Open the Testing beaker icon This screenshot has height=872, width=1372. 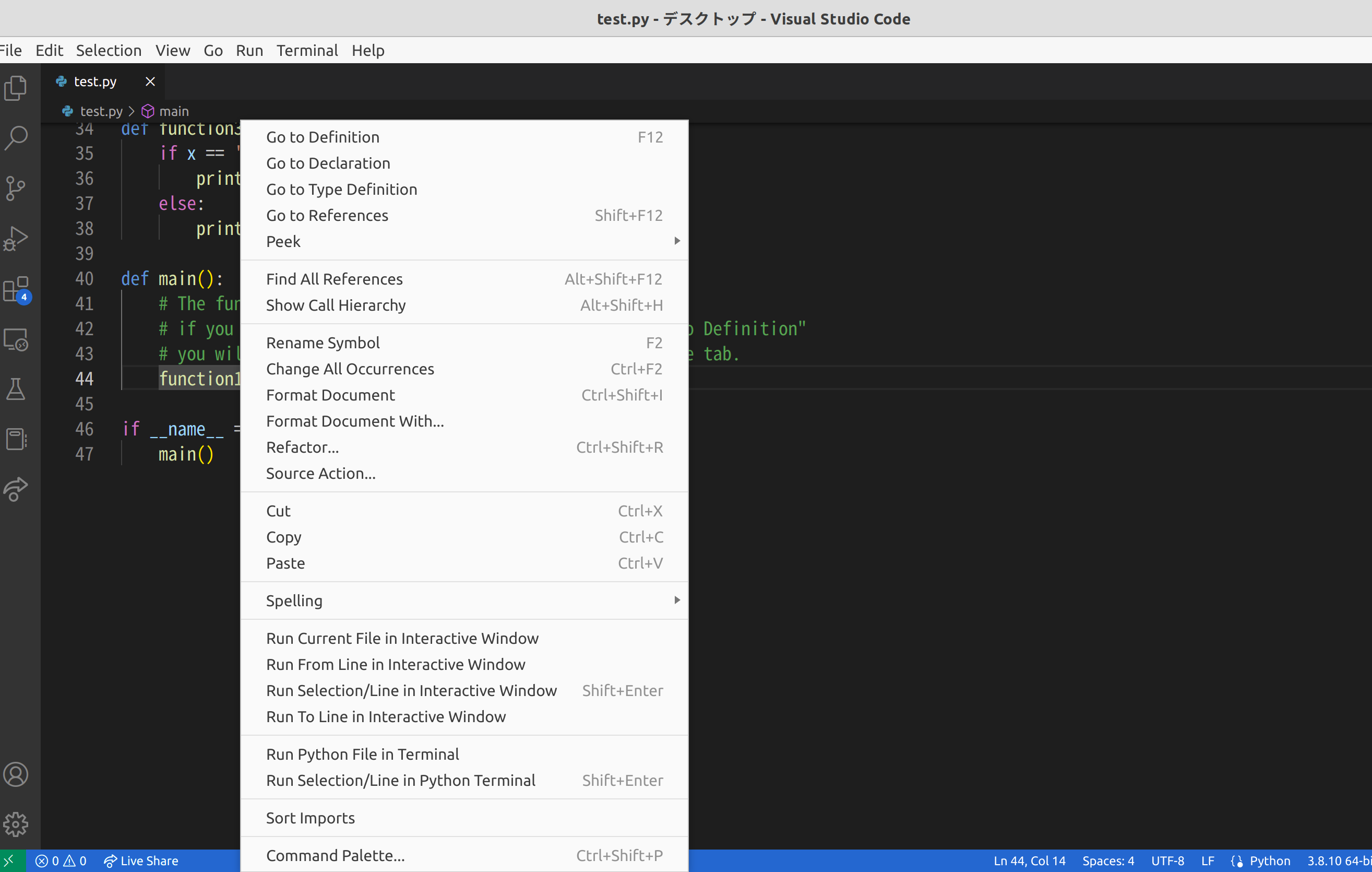[x=16, y=389]
